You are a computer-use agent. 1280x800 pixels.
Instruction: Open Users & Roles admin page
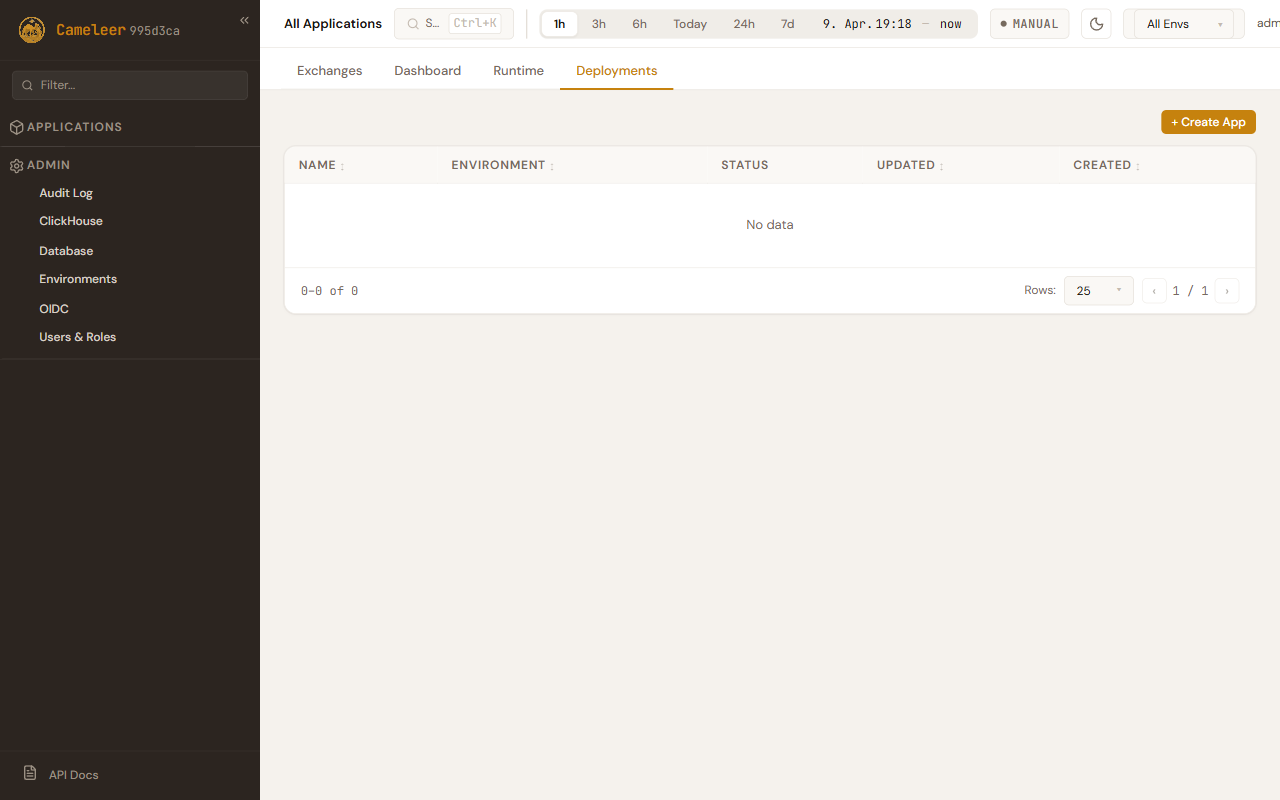[x=77, y=337]
